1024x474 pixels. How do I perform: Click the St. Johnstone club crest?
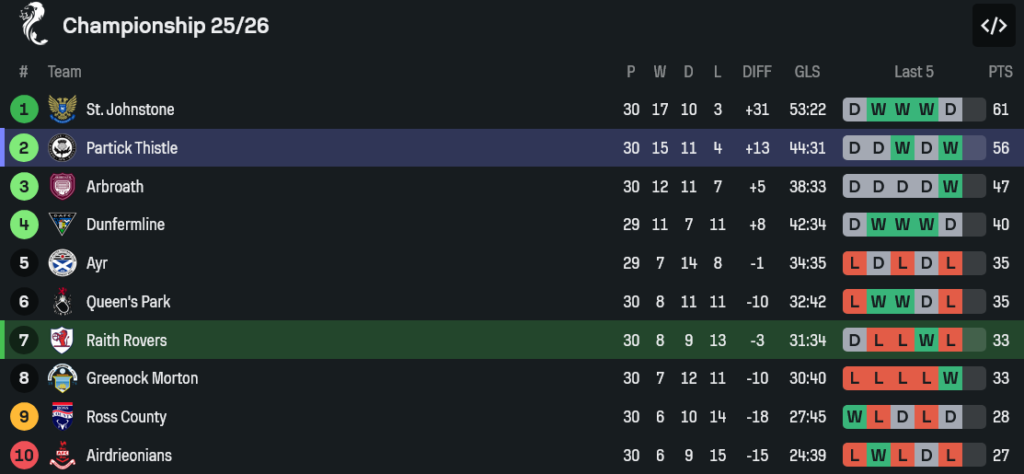63,109
